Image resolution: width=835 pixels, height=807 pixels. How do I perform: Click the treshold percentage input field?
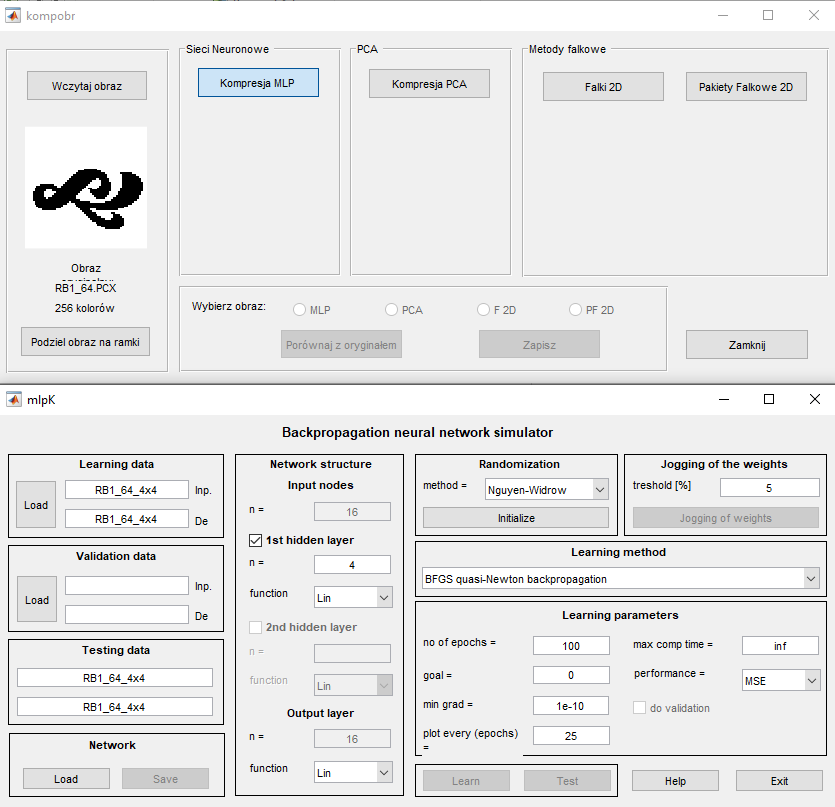click(769, 488)
